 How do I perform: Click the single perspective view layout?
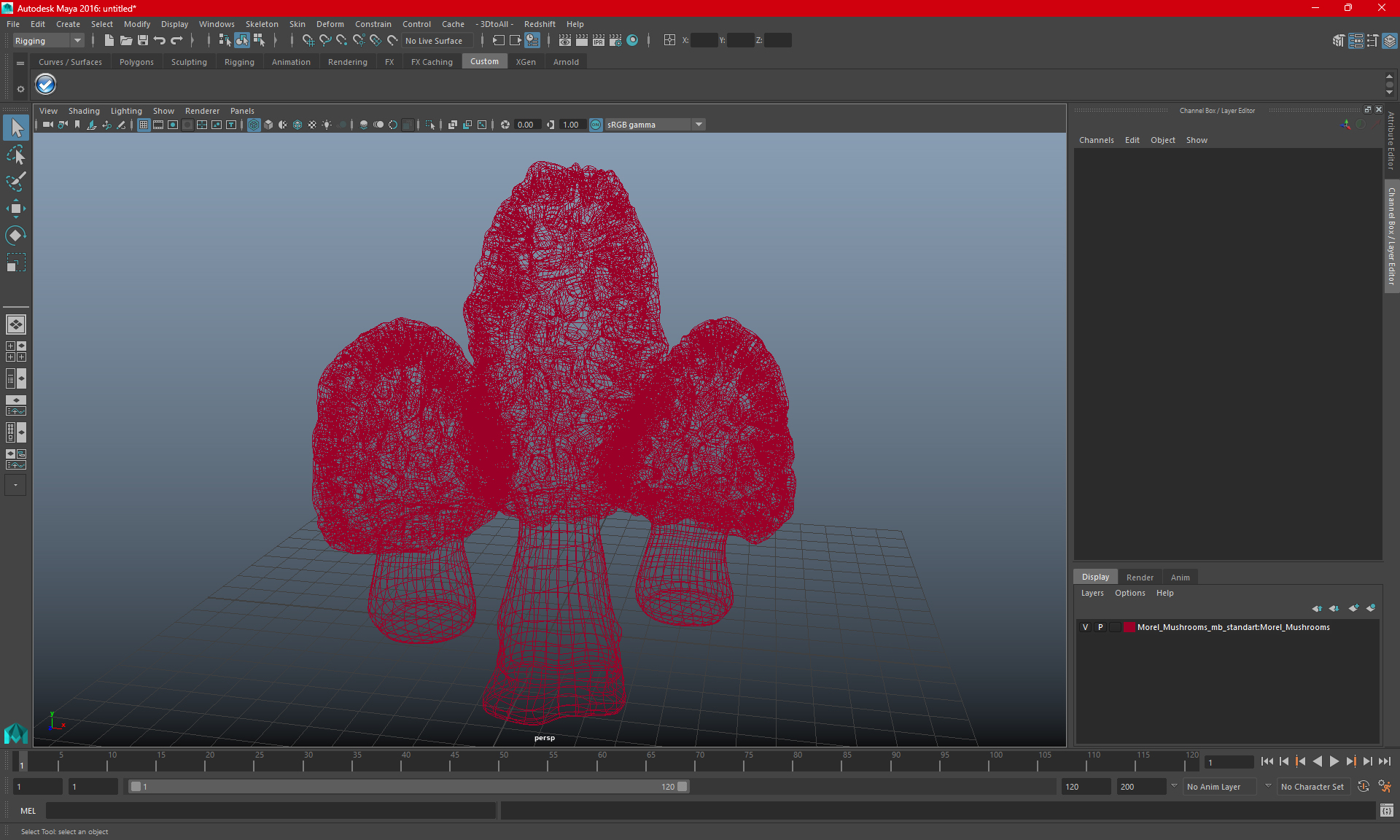coord(15,324)
